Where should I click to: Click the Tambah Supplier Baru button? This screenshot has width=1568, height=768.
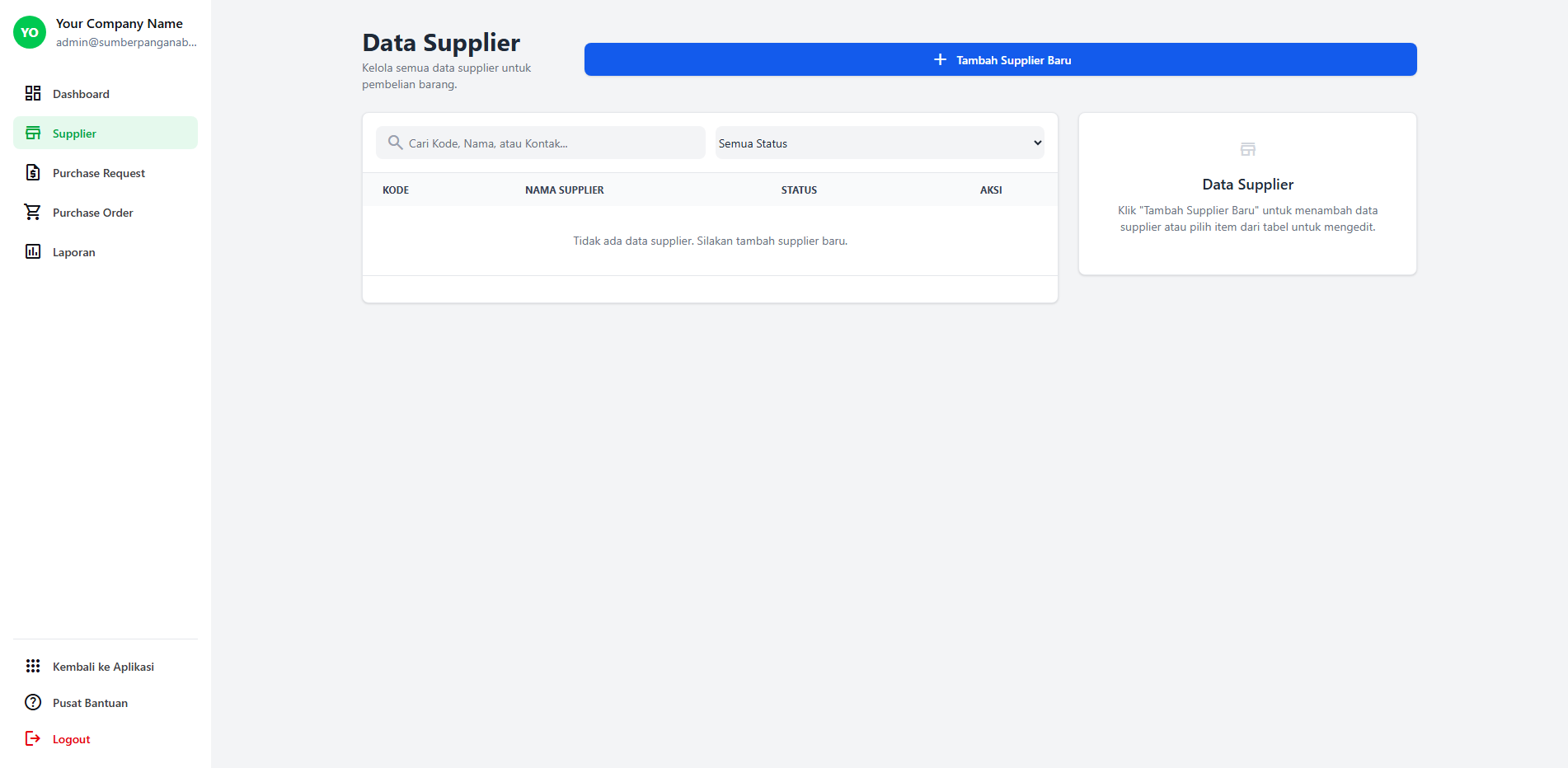pyautogui.click(x=1000, y=59)
